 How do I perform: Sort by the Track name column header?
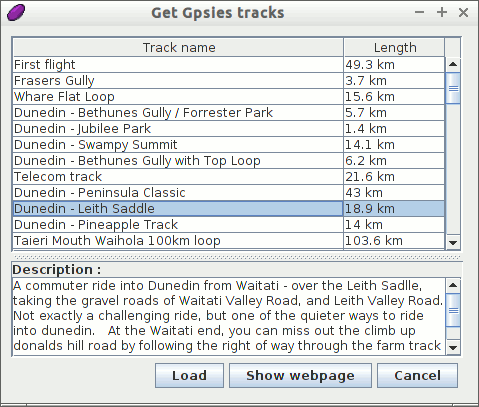click(x=178, y=47)
